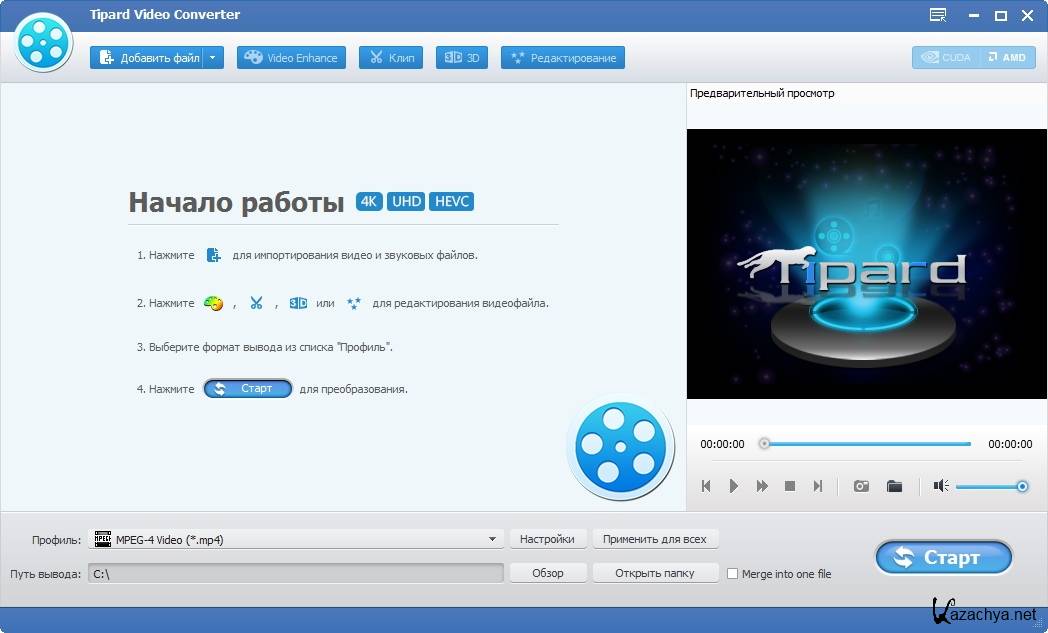Jump to the next file in preview
Screen dimensions: 1048x633
817,486
